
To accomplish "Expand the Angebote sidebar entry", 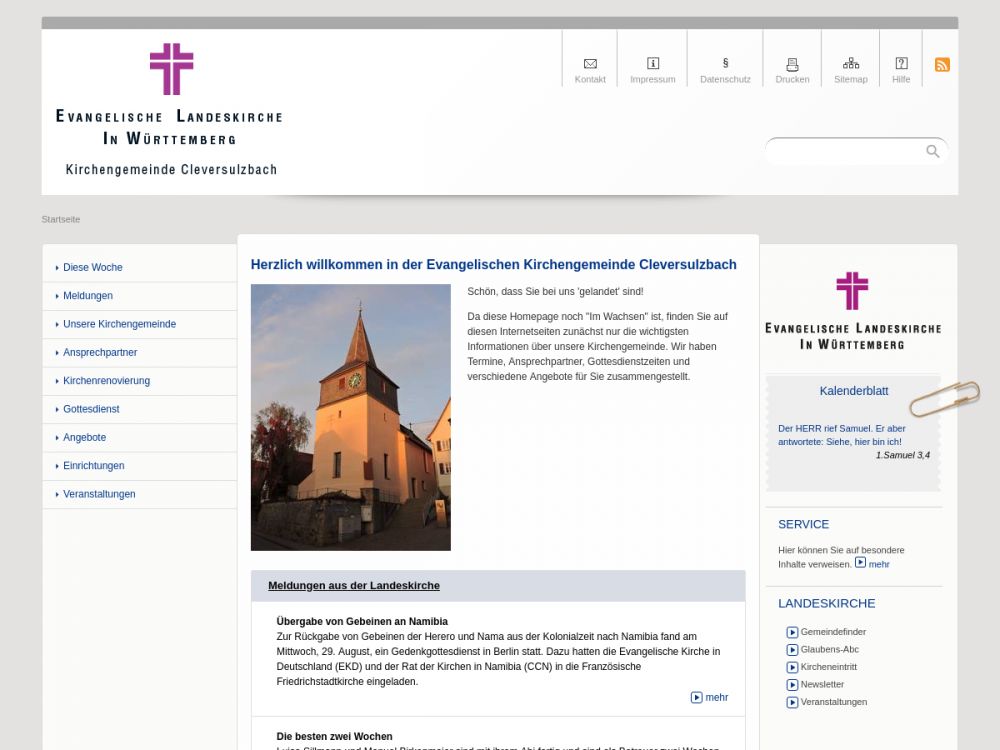I will click(84, 438).
